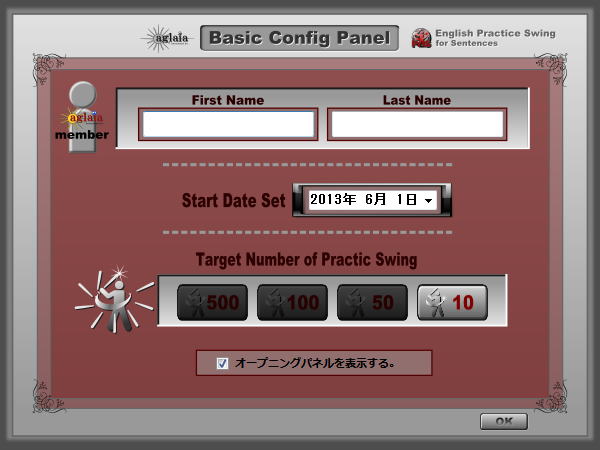600x450 pixels.
Task: Open the Start Date Set dropdown arrow
Action: (x=429, y=201)
